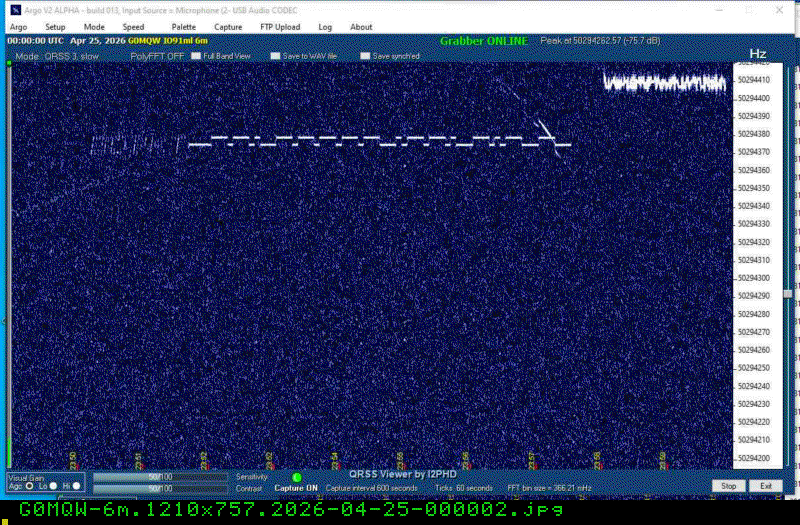Screen dimensions: 800x525
Task: Toggle the Save synched checkbox
Action: point(365,57)
